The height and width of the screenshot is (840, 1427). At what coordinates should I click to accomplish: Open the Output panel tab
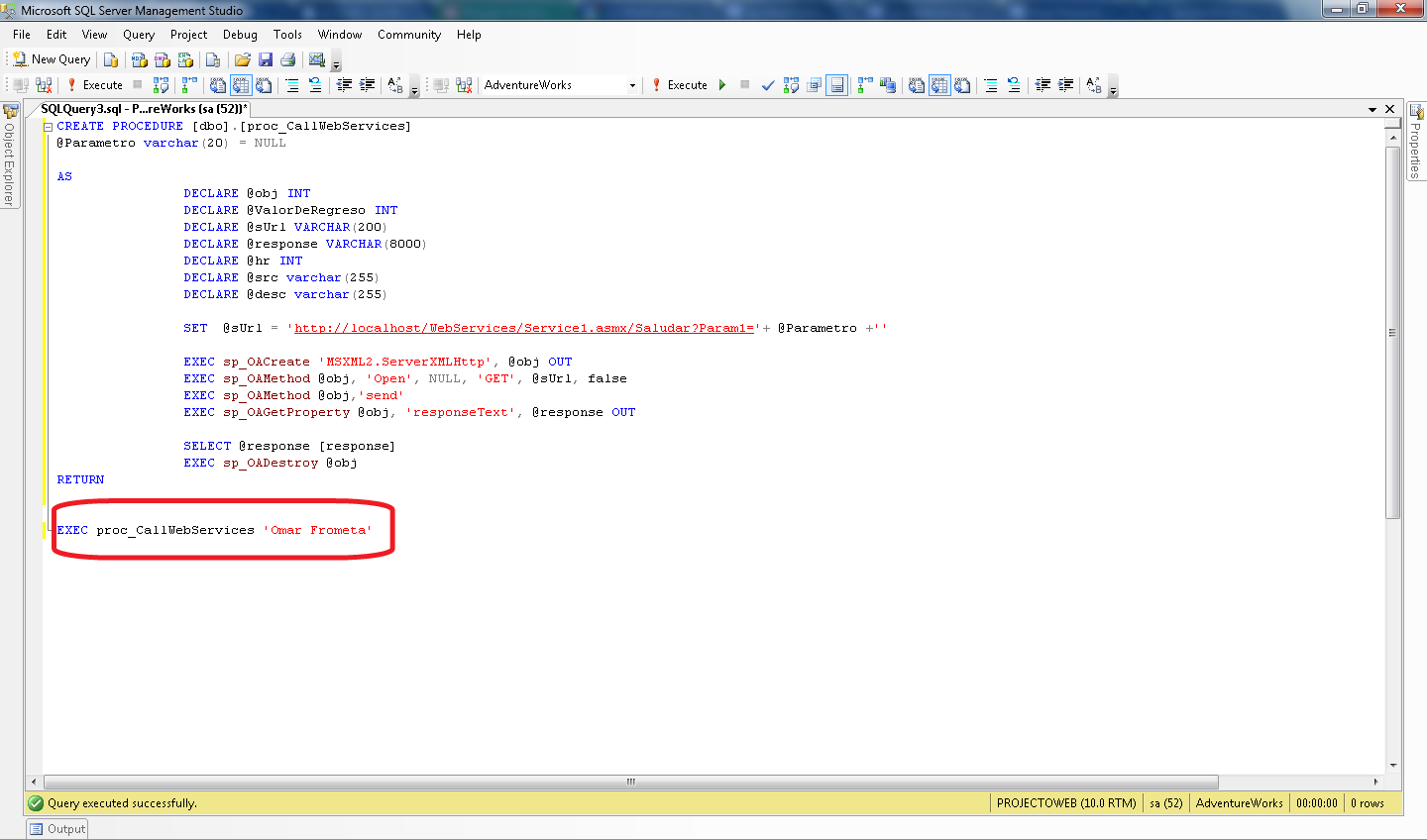[56, 829]
